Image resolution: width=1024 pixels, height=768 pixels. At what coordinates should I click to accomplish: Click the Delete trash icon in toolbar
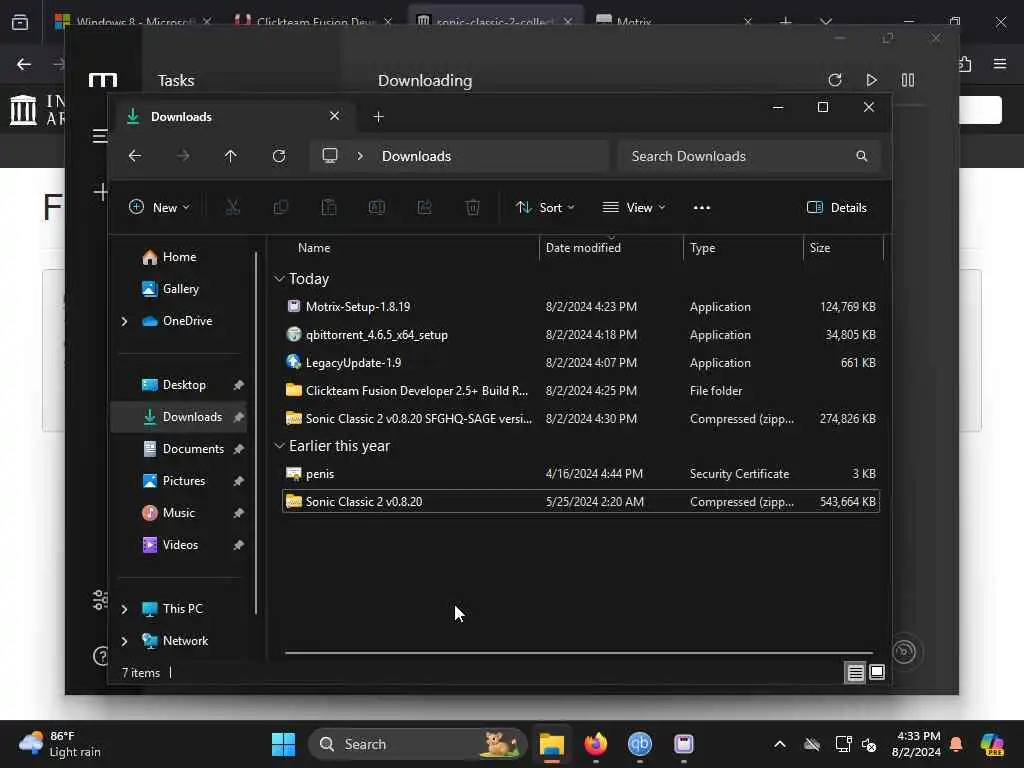coord(473,208)
